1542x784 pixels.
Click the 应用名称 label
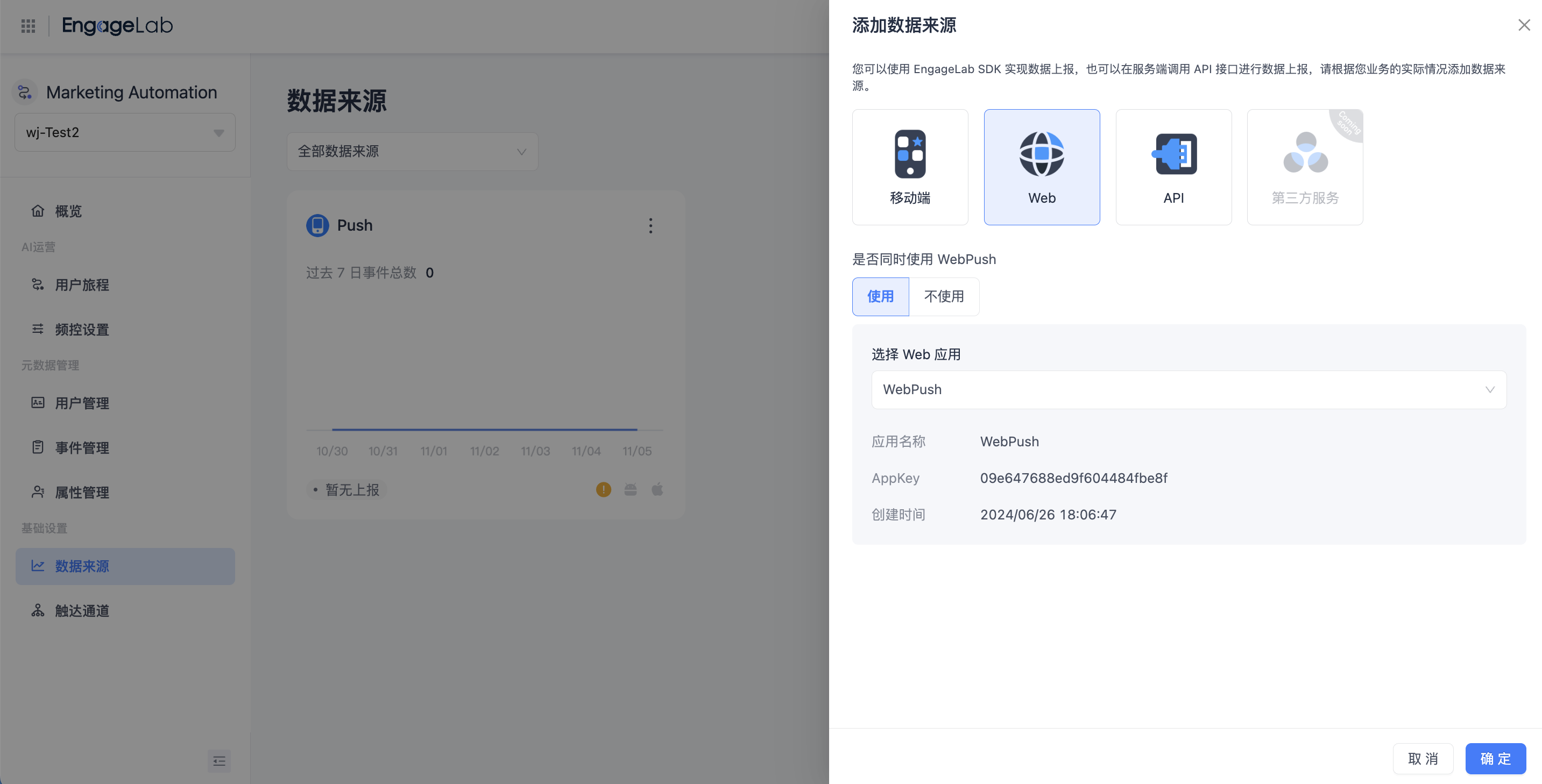coord(899,441)
